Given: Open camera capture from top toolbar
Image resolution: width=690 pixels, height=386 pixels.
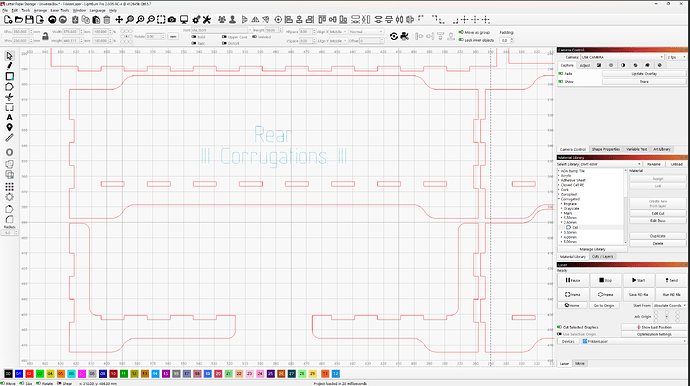Looking at the screenshot, I should coord(172,20).
